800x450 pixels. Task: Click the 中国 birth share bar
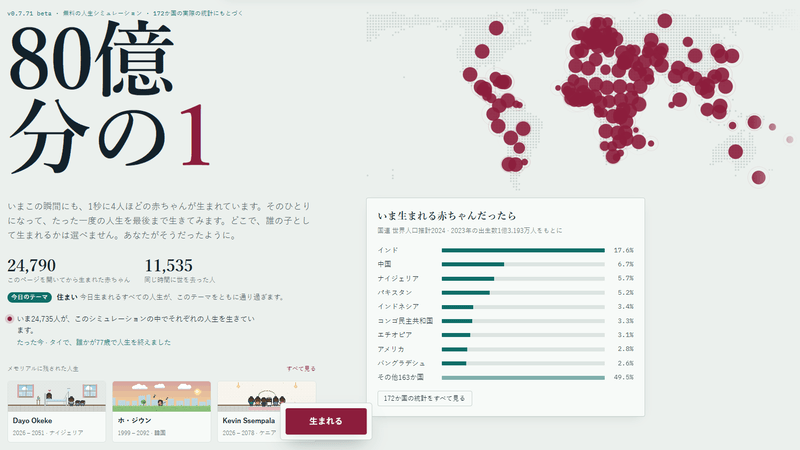(523, 264)
